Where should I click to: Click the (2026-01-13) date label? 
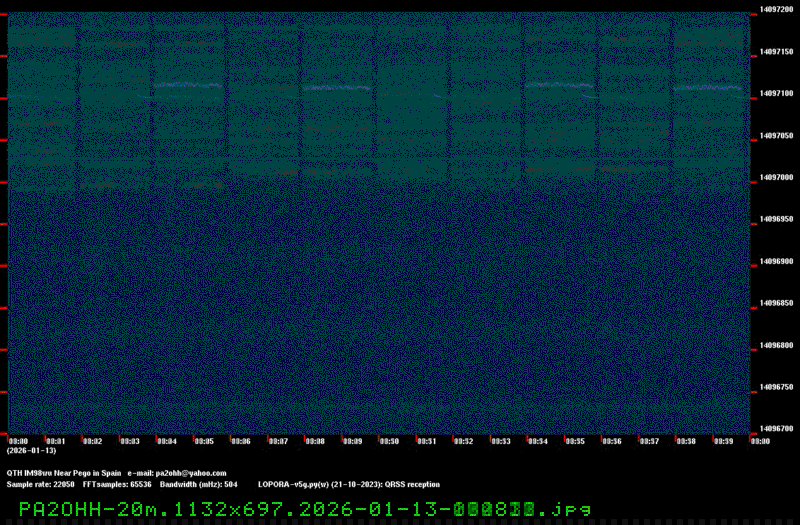(x=31, y=450)
